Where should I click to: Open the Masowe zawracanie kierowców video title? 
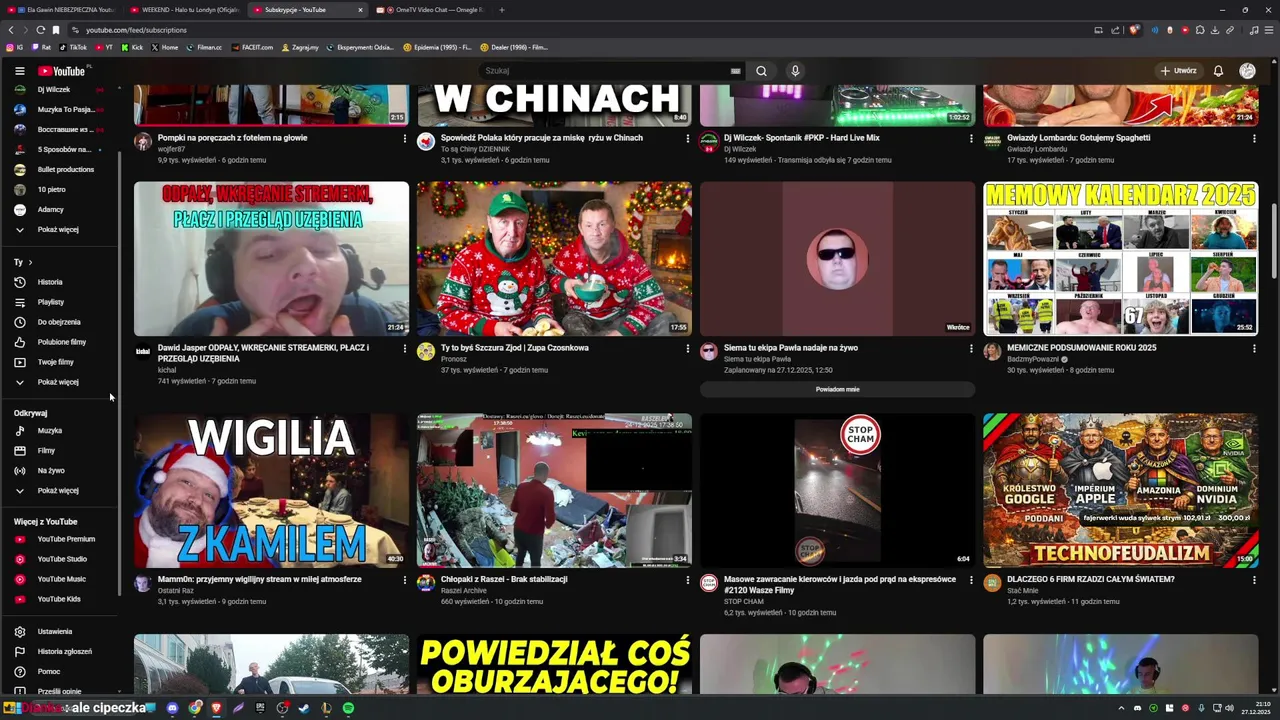839,584
